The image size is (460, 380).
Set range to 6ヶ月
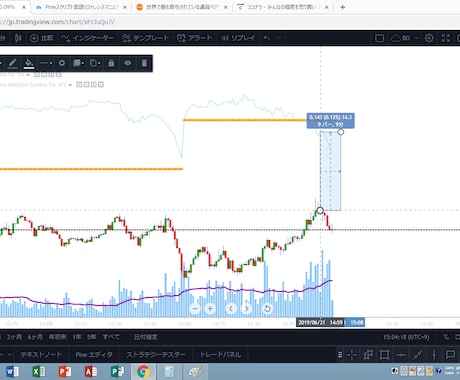tap(35, 337)
